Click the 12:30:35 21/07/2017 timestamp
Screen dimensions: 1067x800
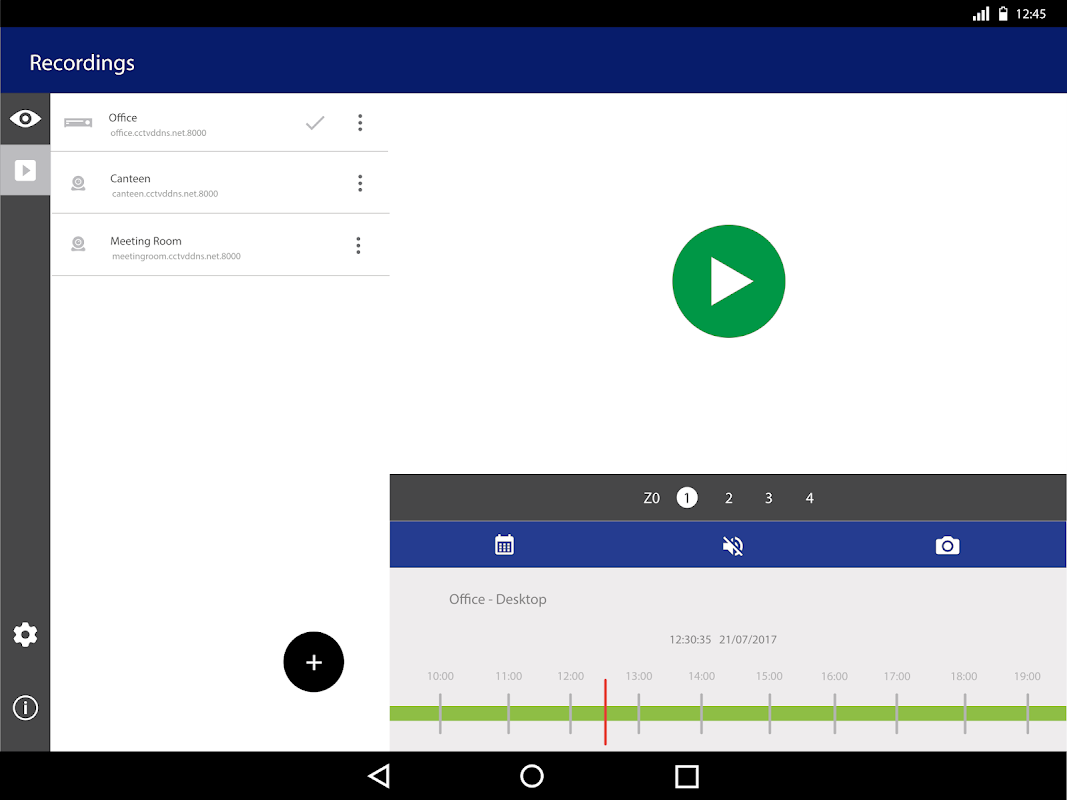[x=723, y=639]
